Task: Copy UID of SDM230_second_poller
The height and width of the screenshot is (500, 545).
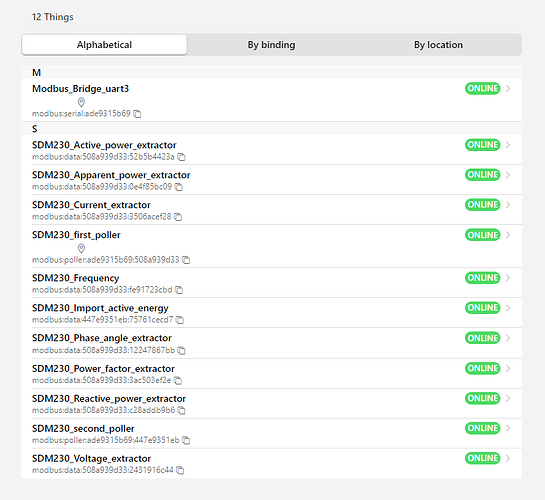Action: point(186,440)
